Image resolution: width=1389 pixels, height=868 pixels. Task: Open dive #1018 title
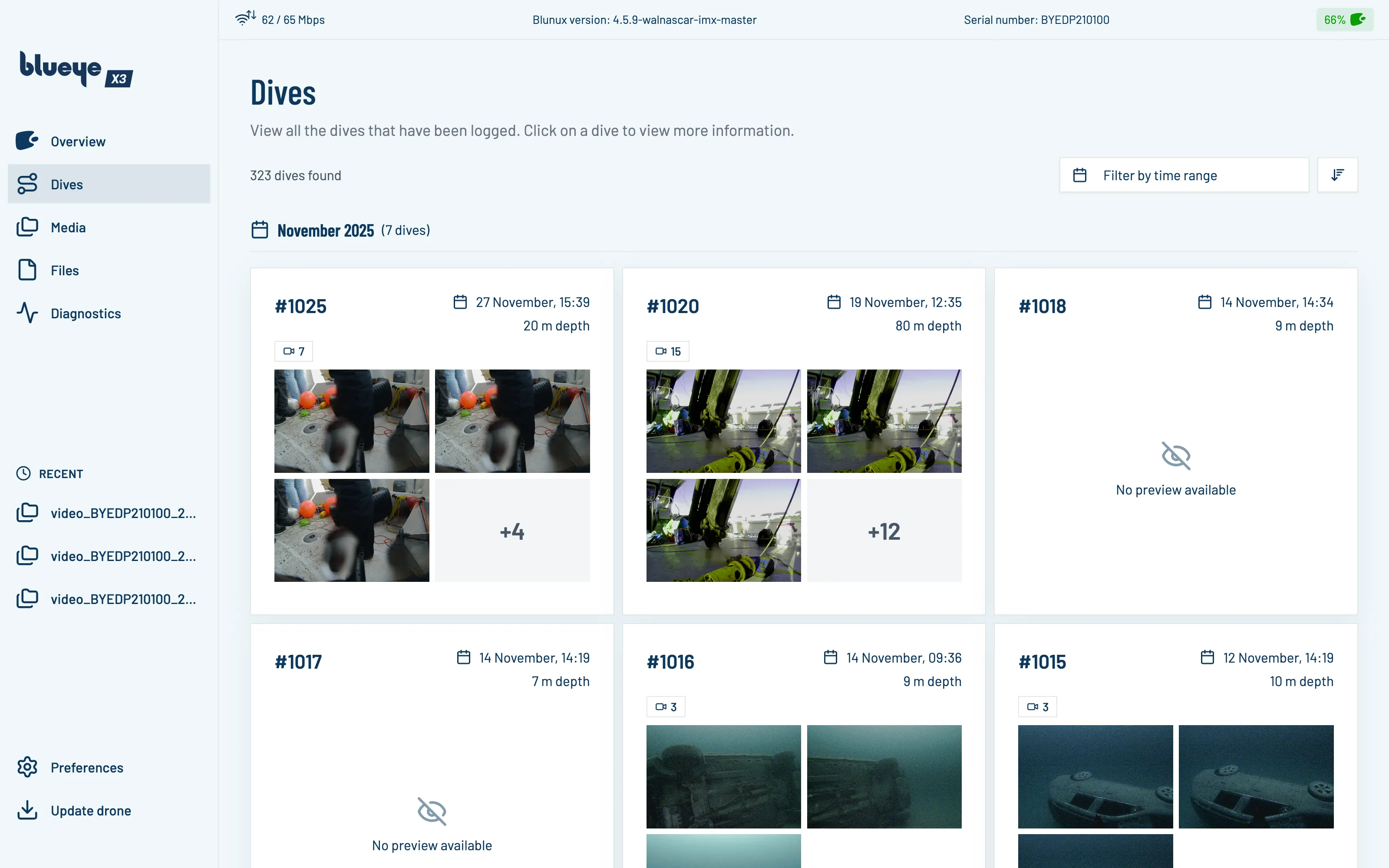[x=1043, y=306]
